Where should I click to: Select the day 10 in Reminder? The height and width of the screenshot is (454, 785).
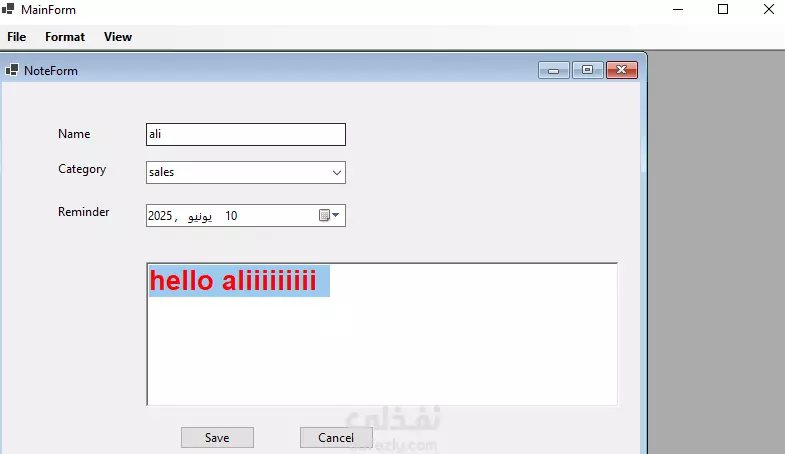pyautogui.click(x=231, y=216)
